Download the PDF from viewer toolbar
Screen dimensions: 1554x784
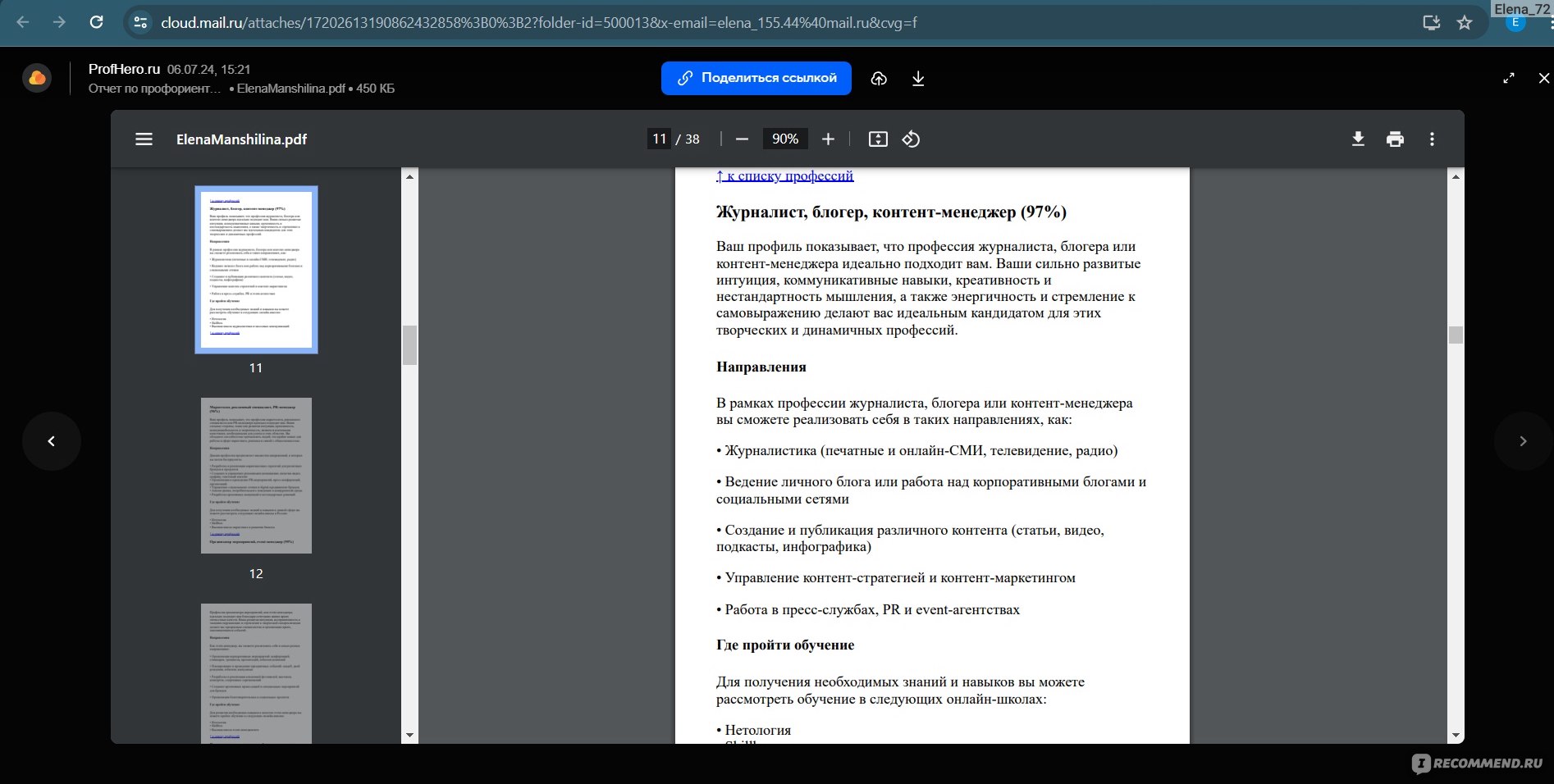(1358, 139)
